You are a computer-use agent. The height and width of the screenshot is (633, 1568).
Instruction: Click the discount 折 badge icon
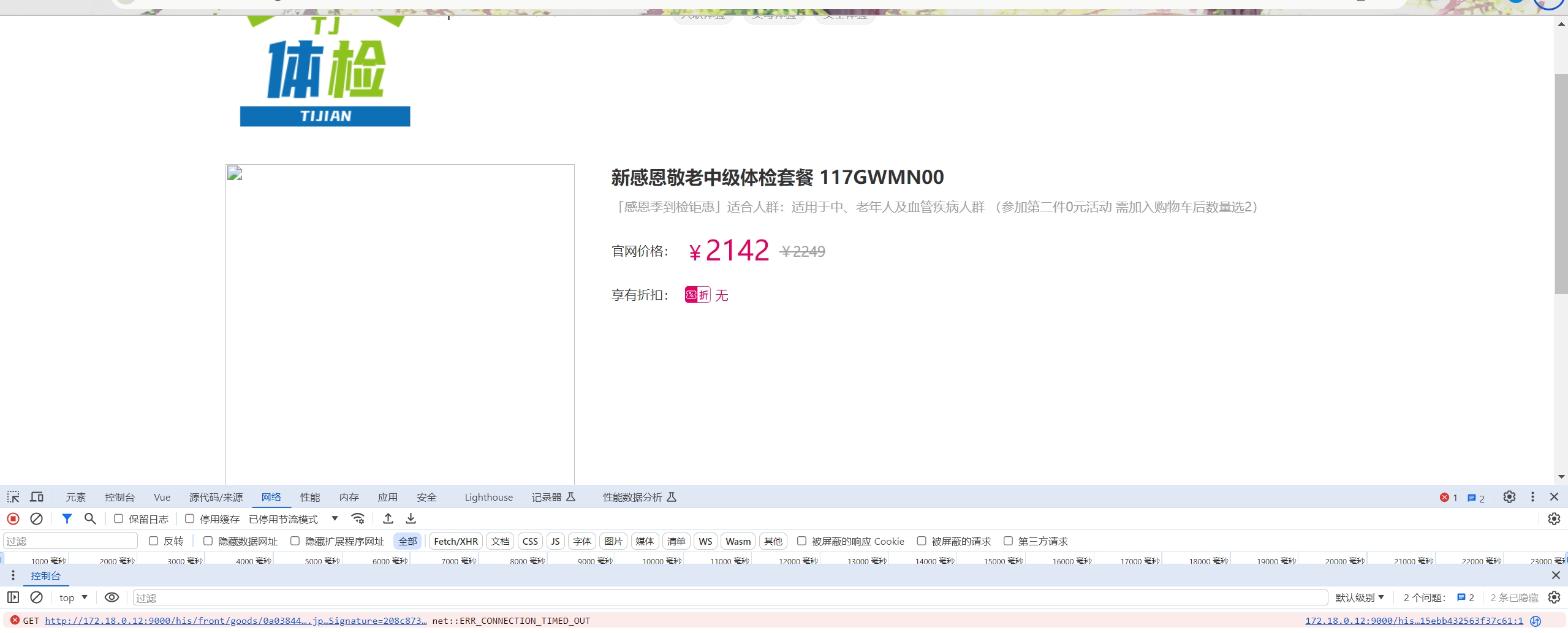(698, 295)
